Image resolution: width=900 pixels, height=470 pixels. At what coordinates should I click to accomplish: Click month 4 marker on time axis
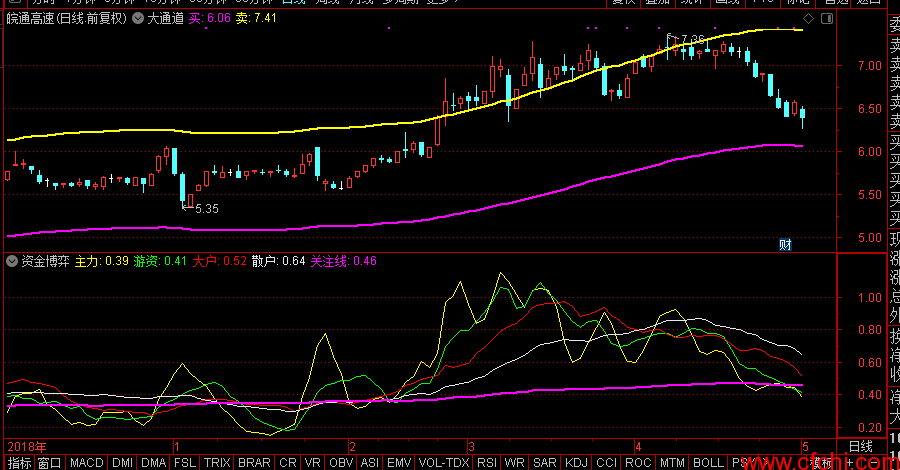(638, 446)
